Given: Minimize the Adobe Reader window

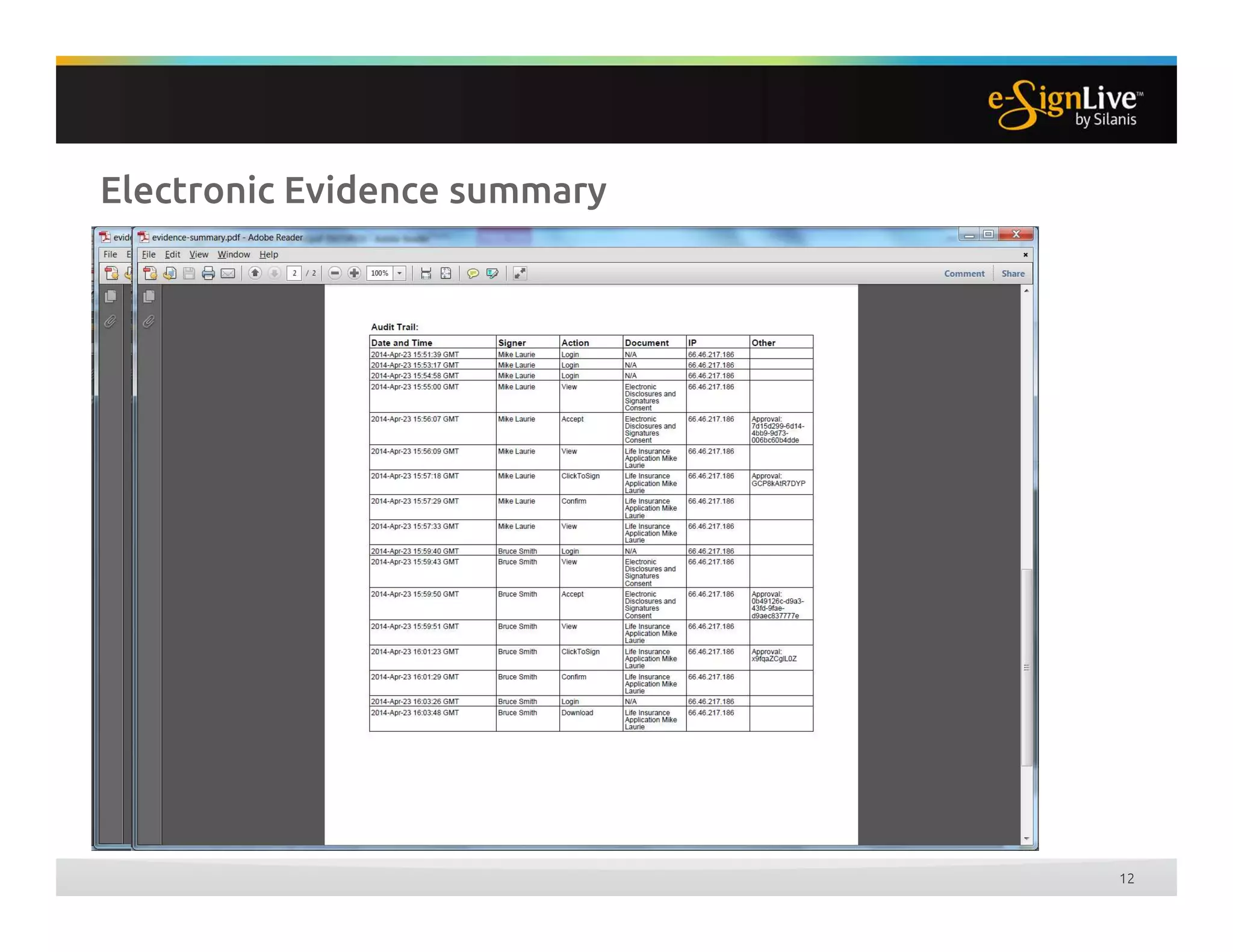Looking at the screenshot, I should [969, 234].
